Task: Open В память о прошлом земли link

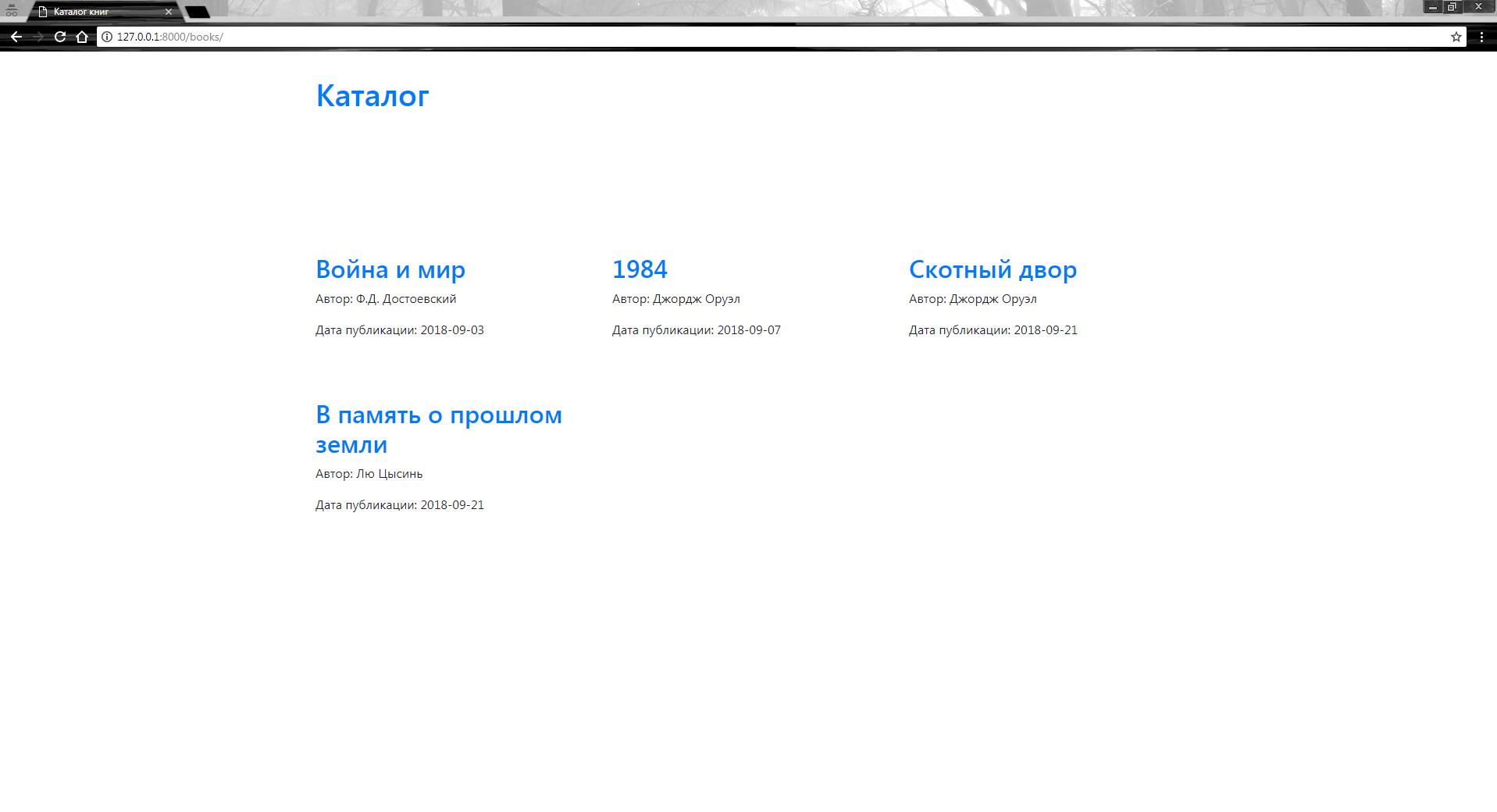Action: (x=439, y=429)
